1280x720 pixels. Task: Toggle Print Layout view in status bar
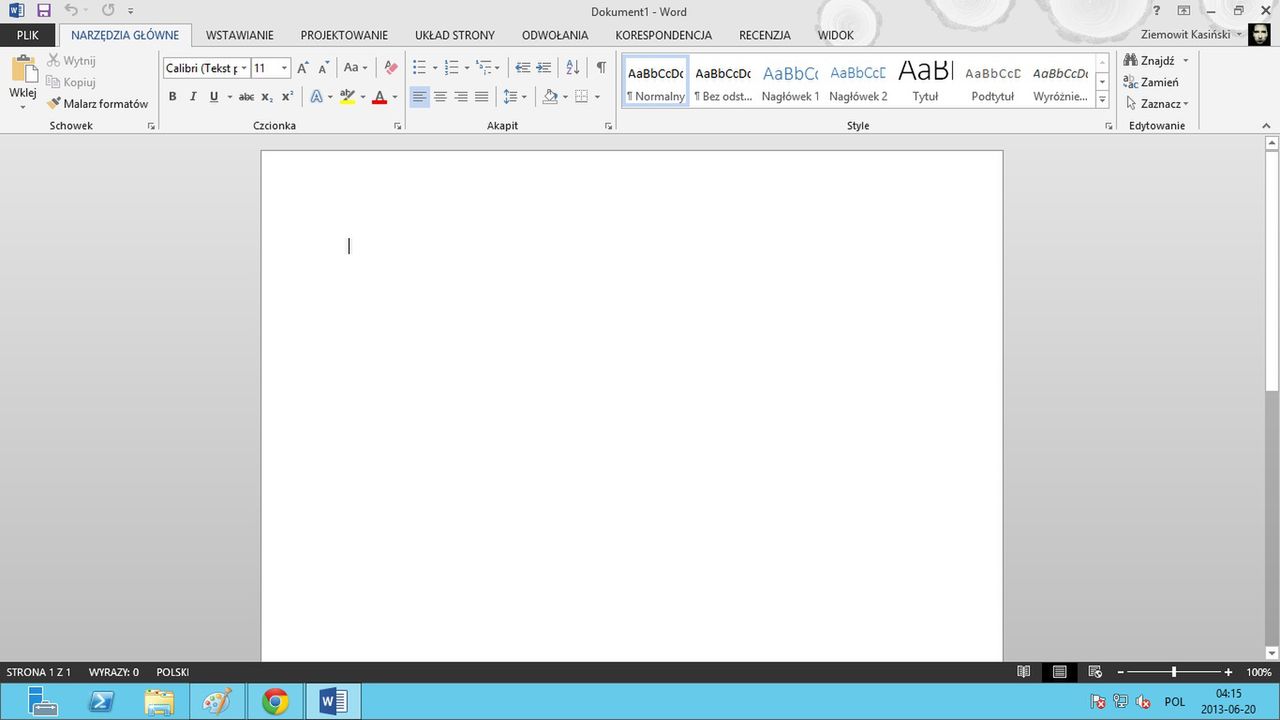[1059, 672]
